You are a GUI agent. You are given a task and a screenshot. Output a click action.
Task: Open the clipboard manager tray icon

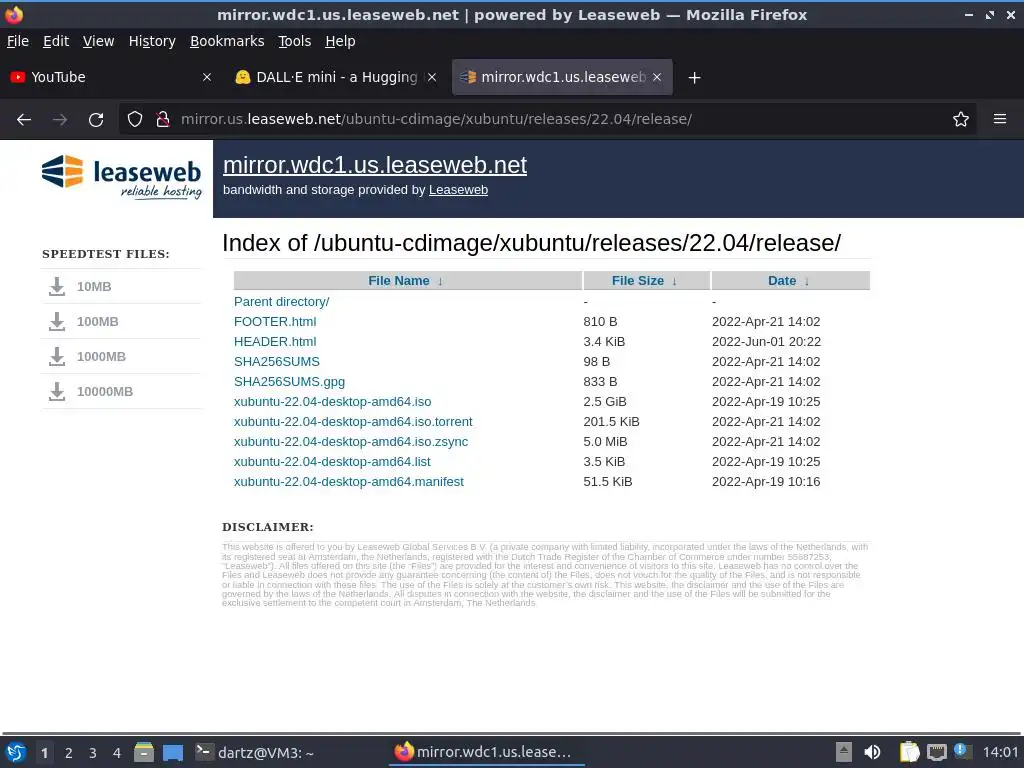tap(909, 752)
